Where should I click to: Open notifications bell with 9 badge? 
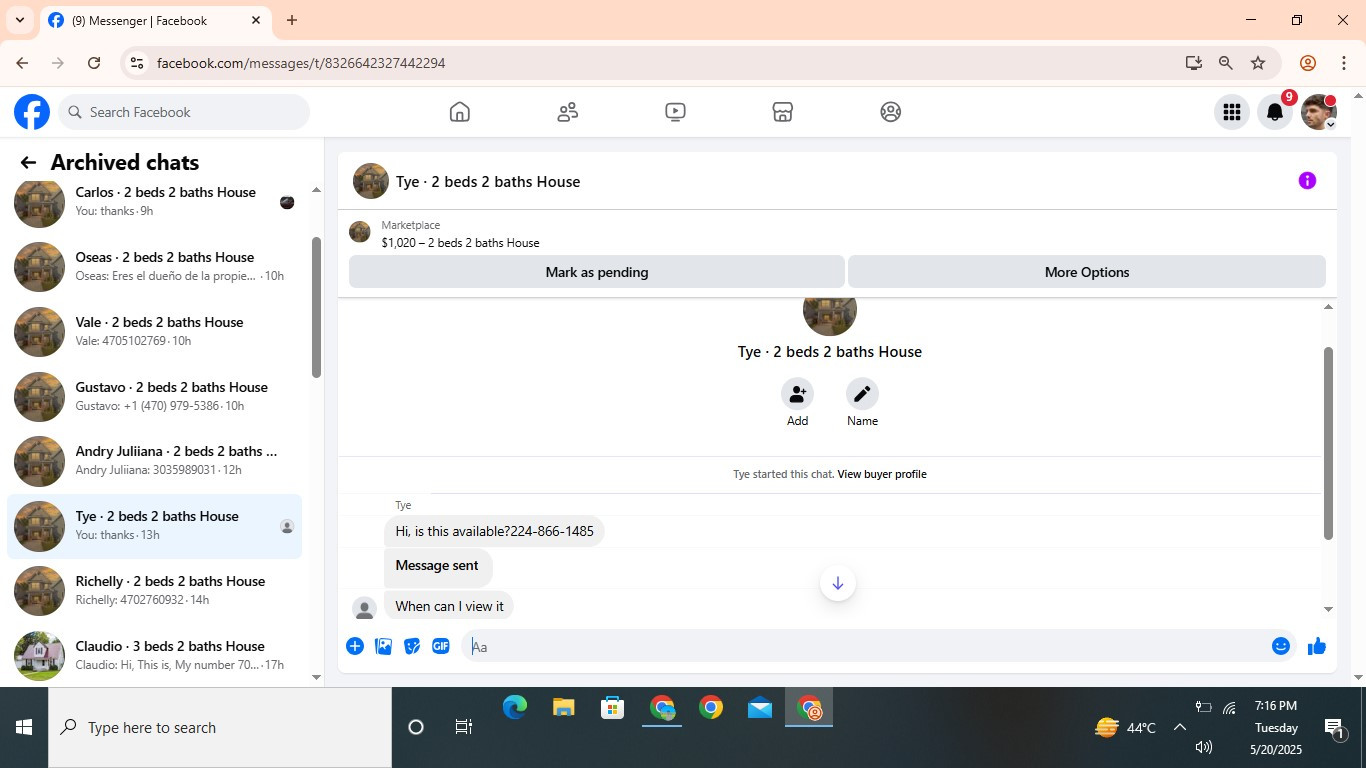1275,112
